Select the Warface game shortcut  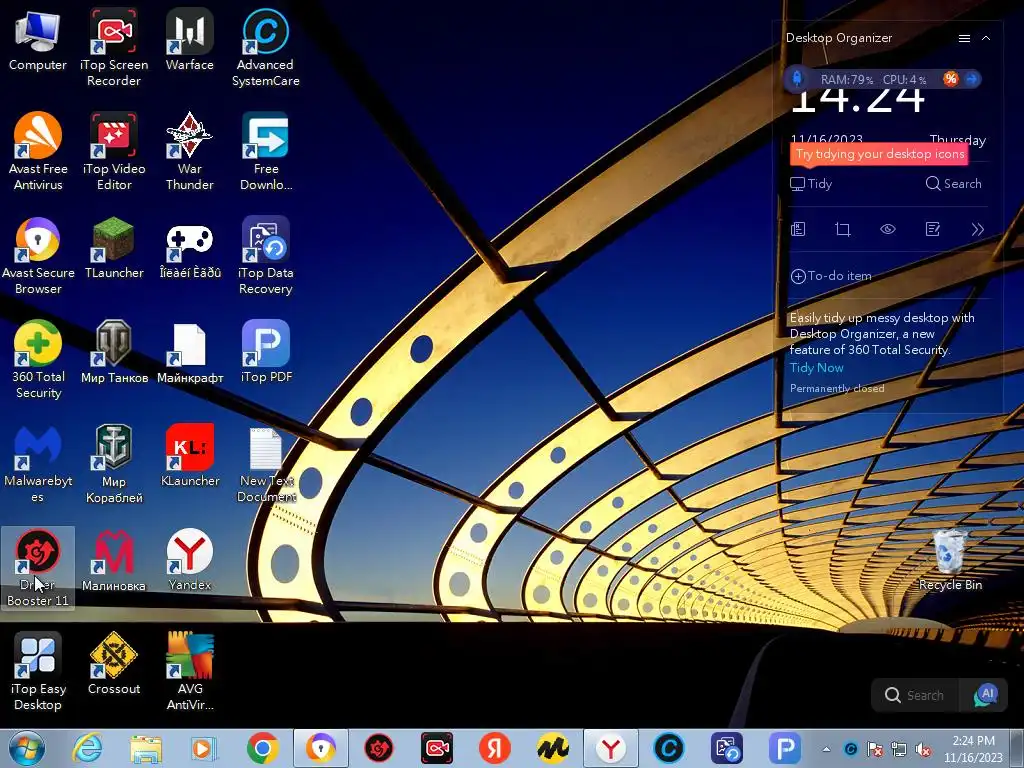click(189, 40)
